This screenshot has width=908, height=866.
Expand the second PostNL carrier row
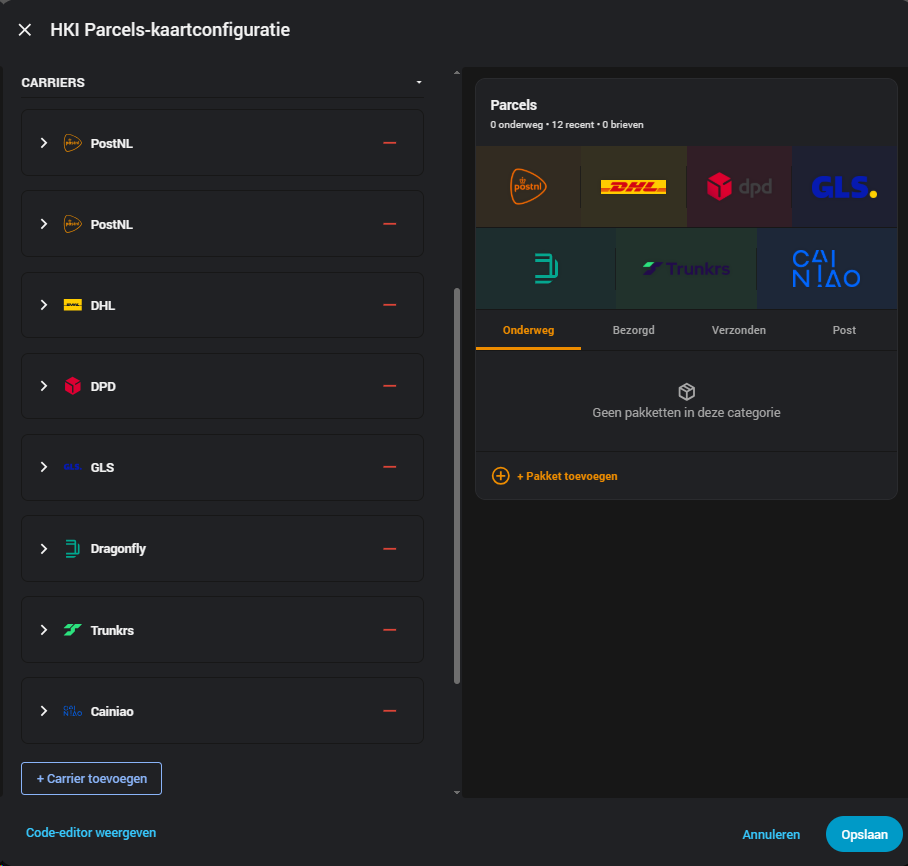point(43,224)
